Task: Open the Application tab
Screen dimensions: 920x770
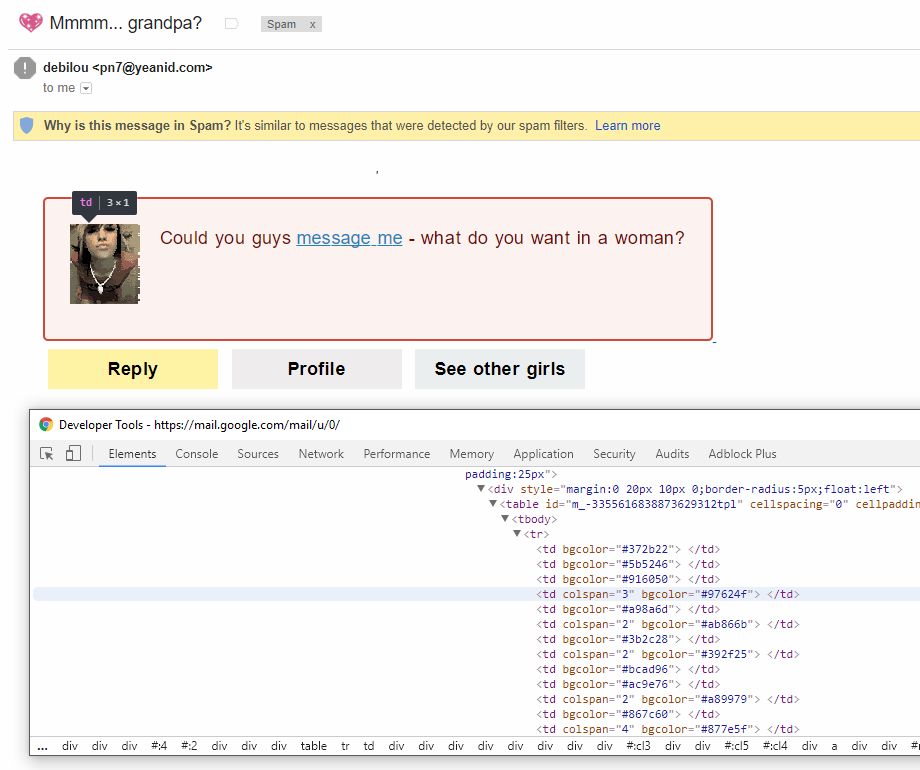Action: (543, 454)
